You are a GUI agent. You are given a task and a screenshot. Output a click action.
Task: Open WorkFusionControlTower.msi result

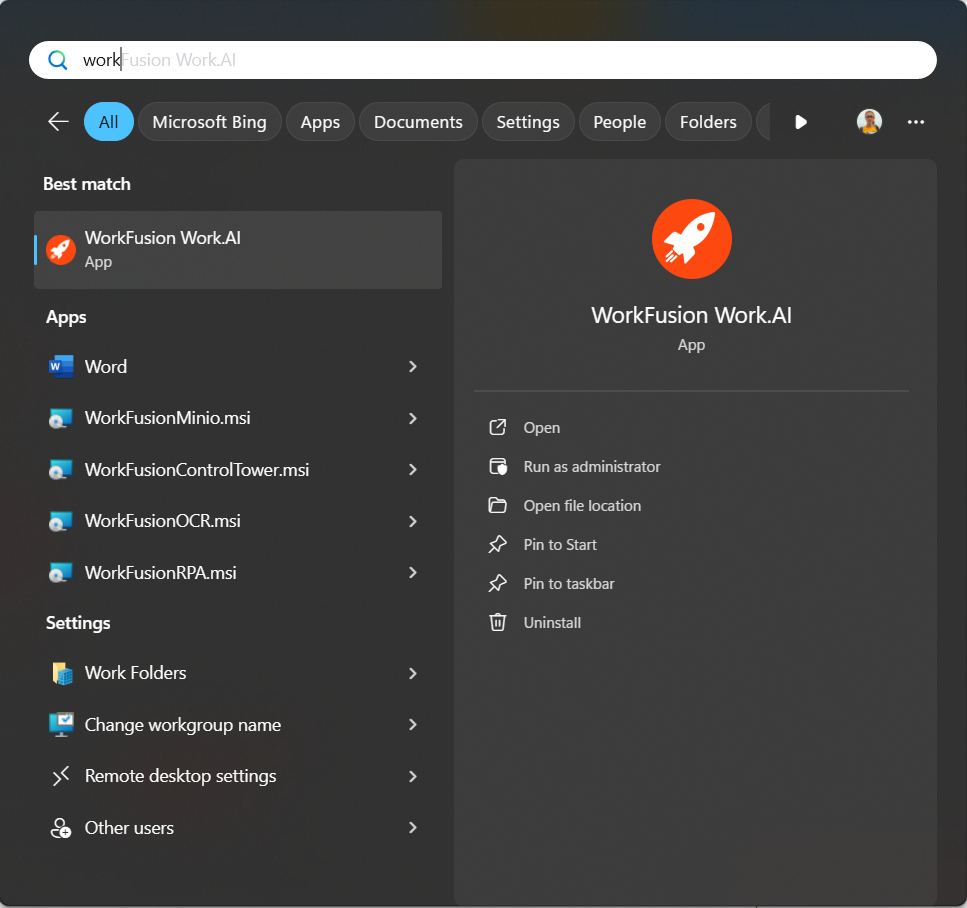pyautogui.click(x=238, y=470)
